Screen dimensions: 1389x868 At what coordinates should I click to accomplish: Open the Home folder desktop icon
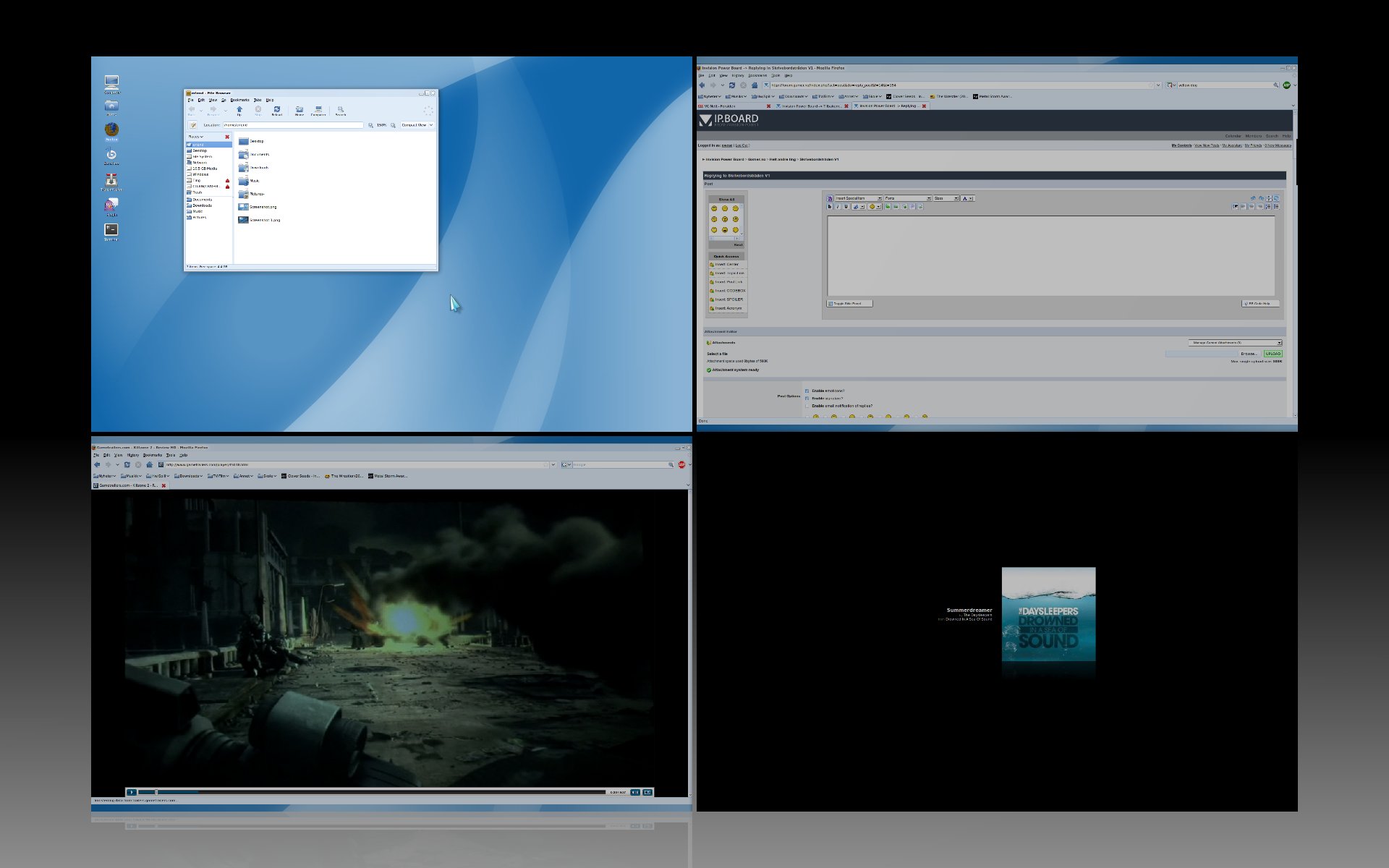(x=111, y=107)
